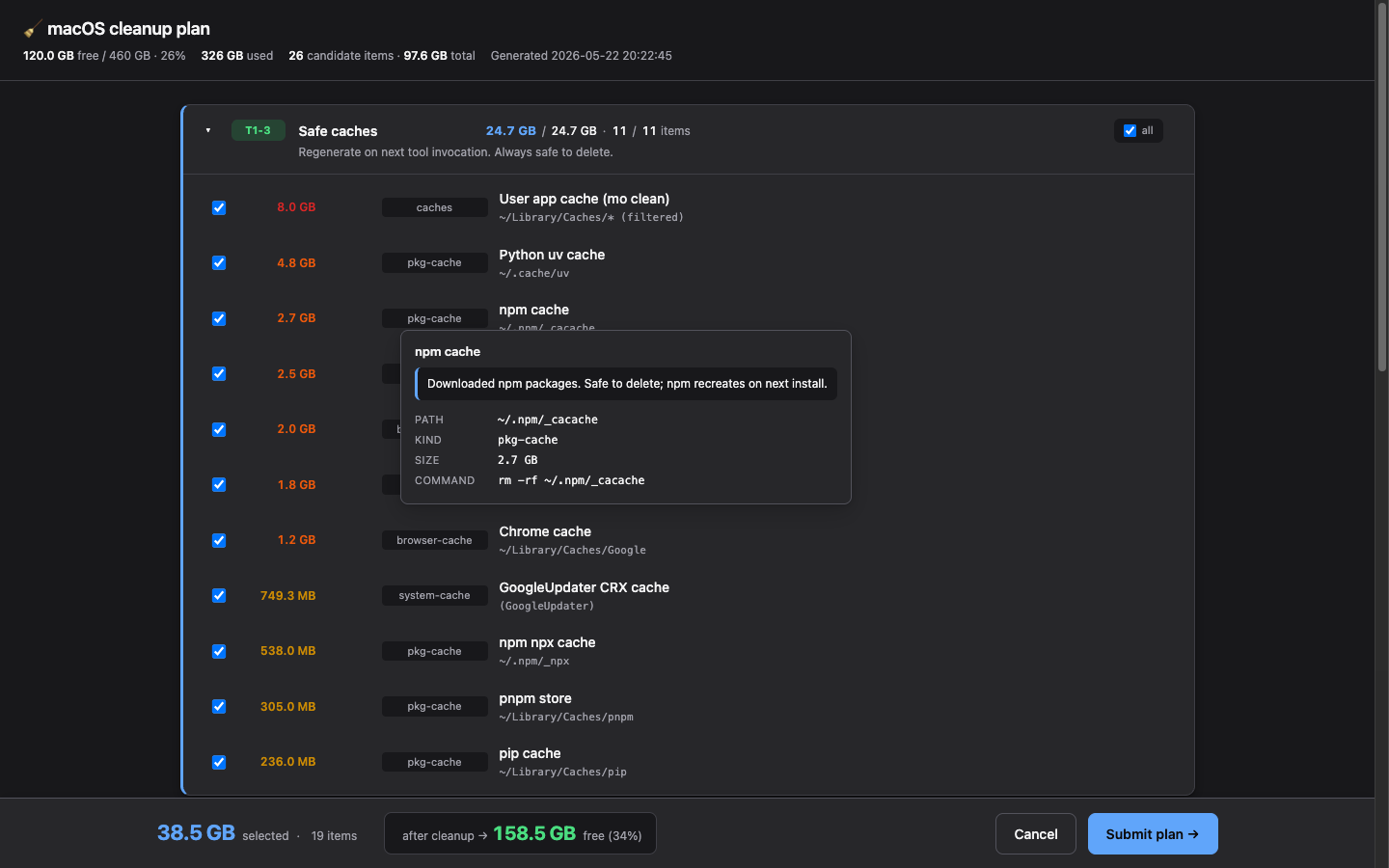Click the system-cache tag for GoogleUpdater
Screen dimensions: 1389x868
click(434, 595)
